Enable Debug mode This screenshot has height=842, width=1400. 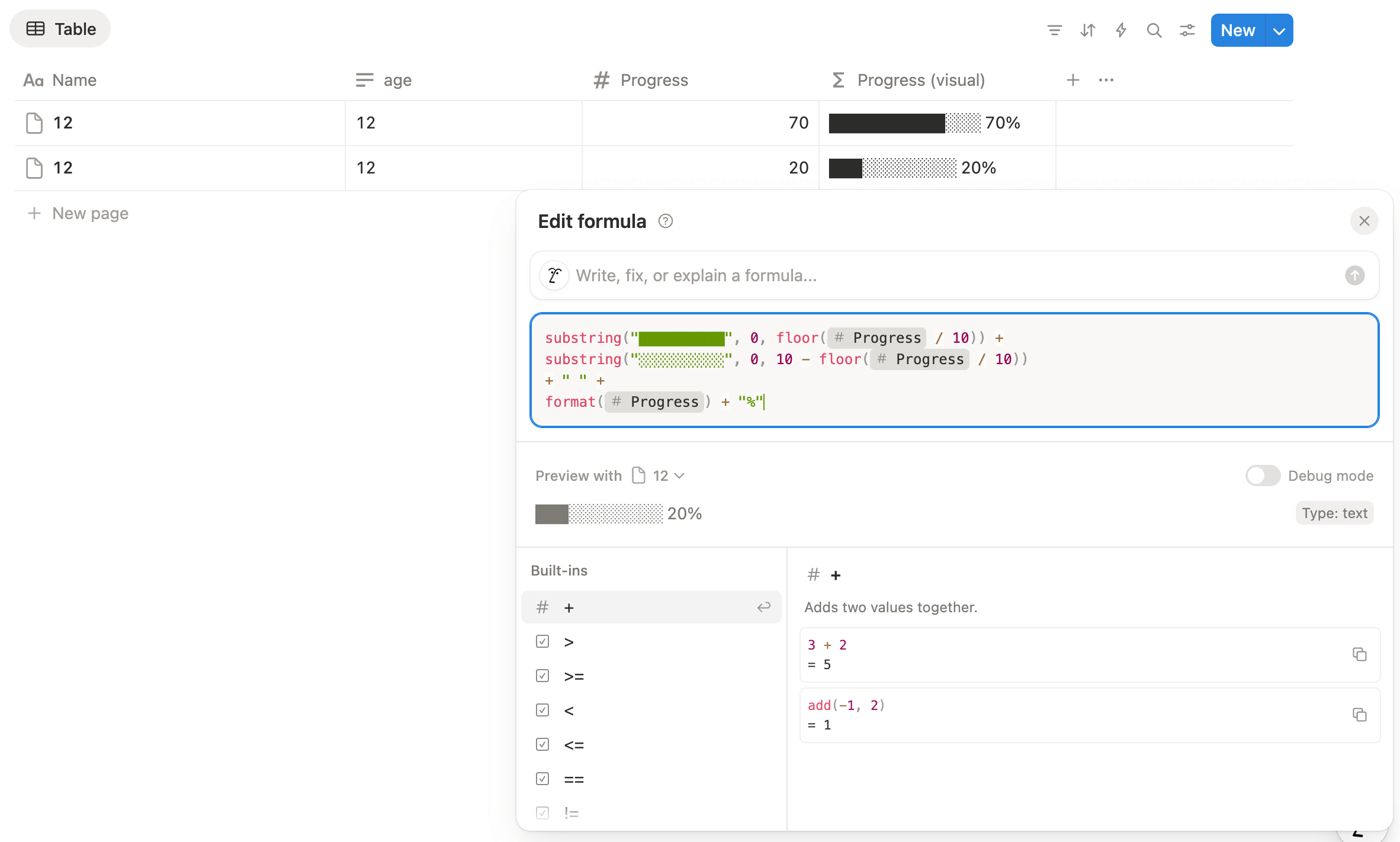[1263, 475]
